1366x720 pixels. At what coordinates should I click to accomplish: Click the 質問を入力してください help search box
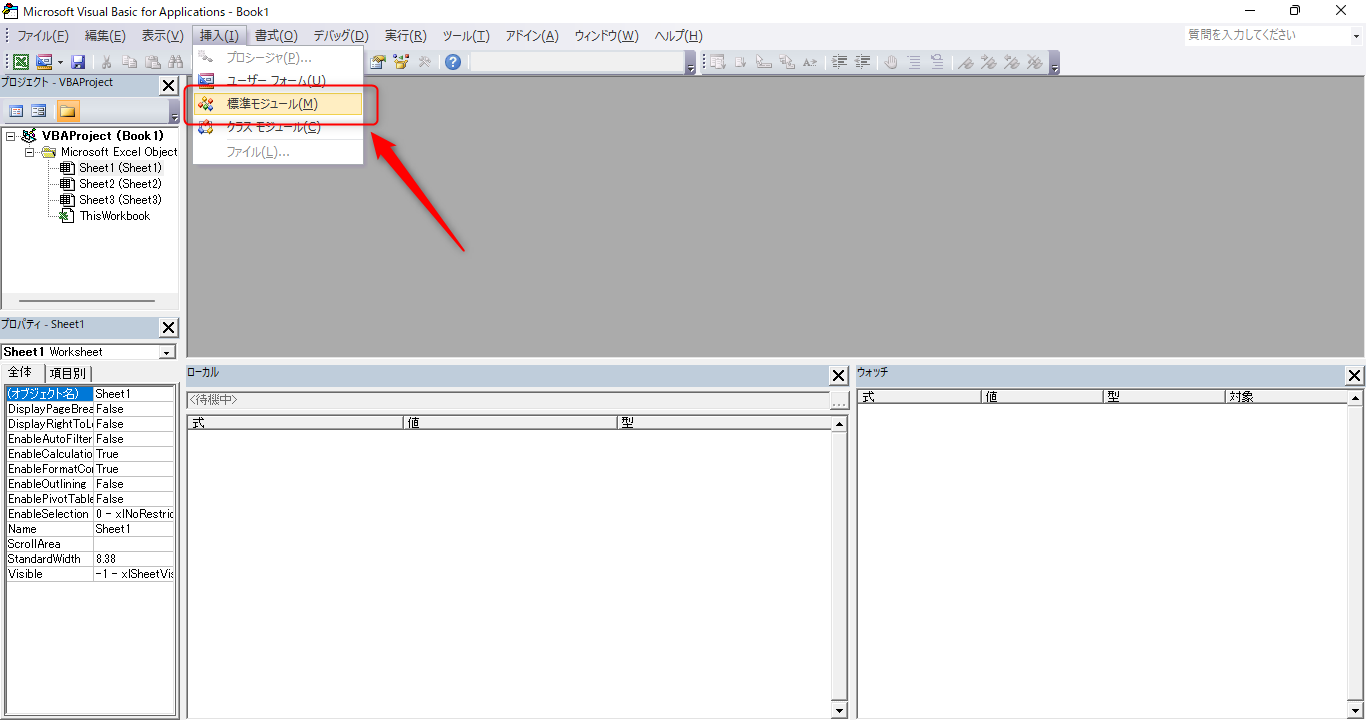1265,35
